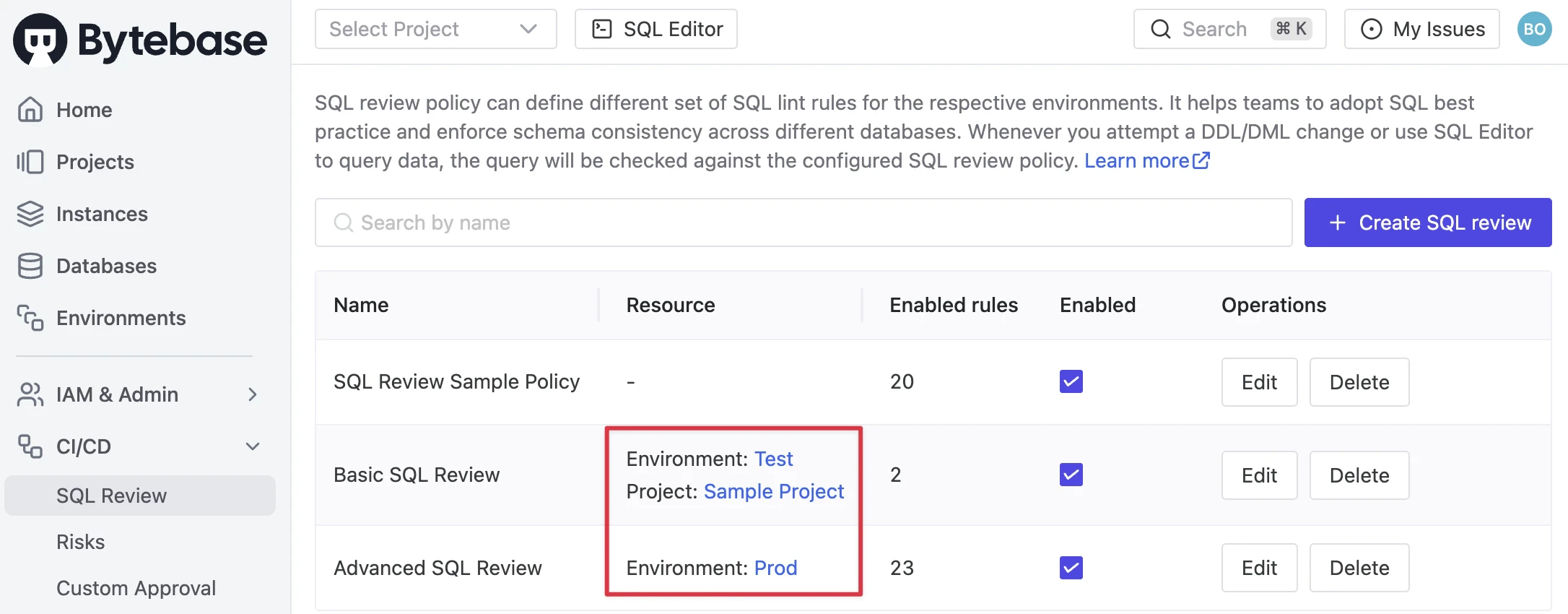
Task: Click the enabled rules count 23
Action: pyautogui.click(x=902, y=568)
